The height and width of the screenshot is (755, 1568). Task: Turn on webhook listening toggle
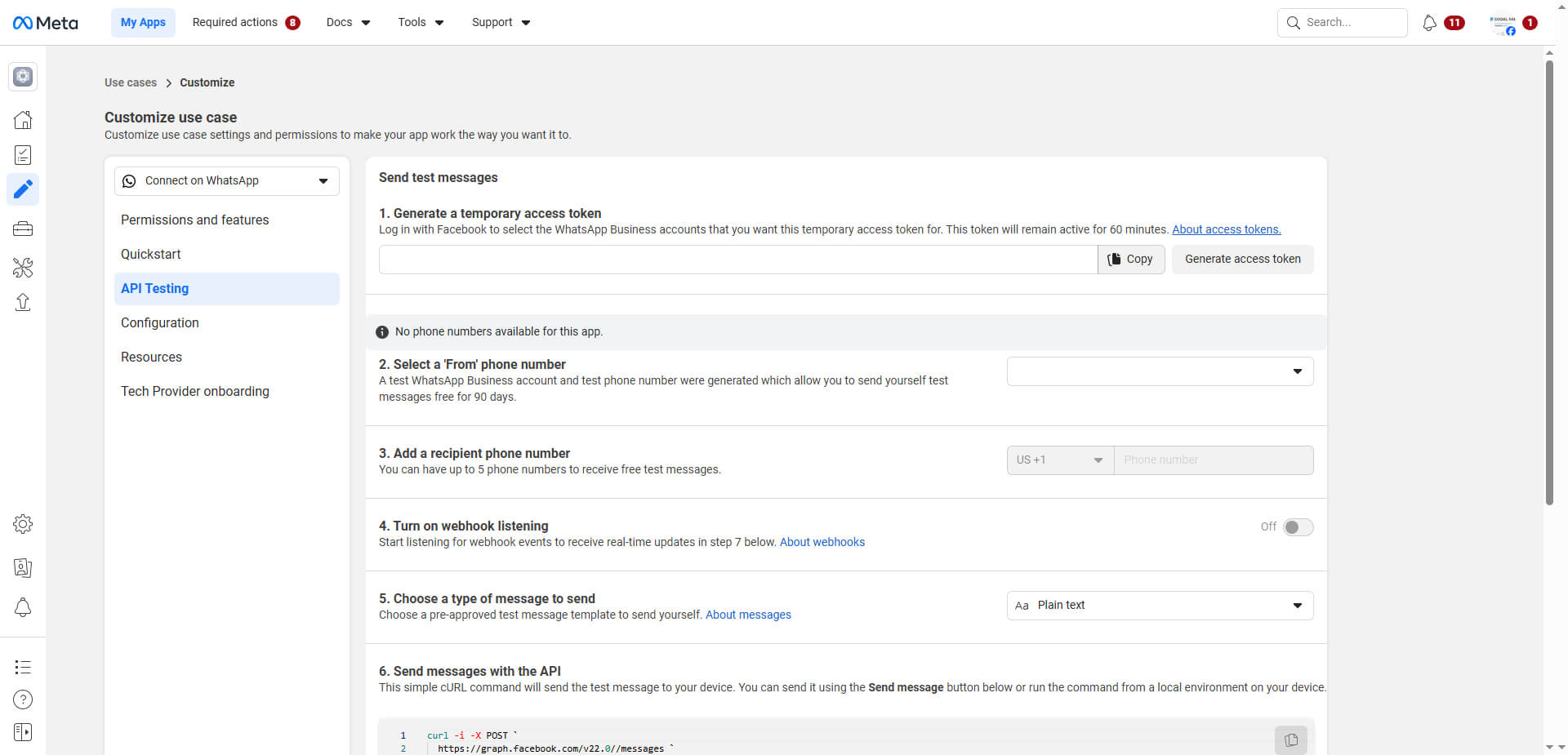(1297, 527)
